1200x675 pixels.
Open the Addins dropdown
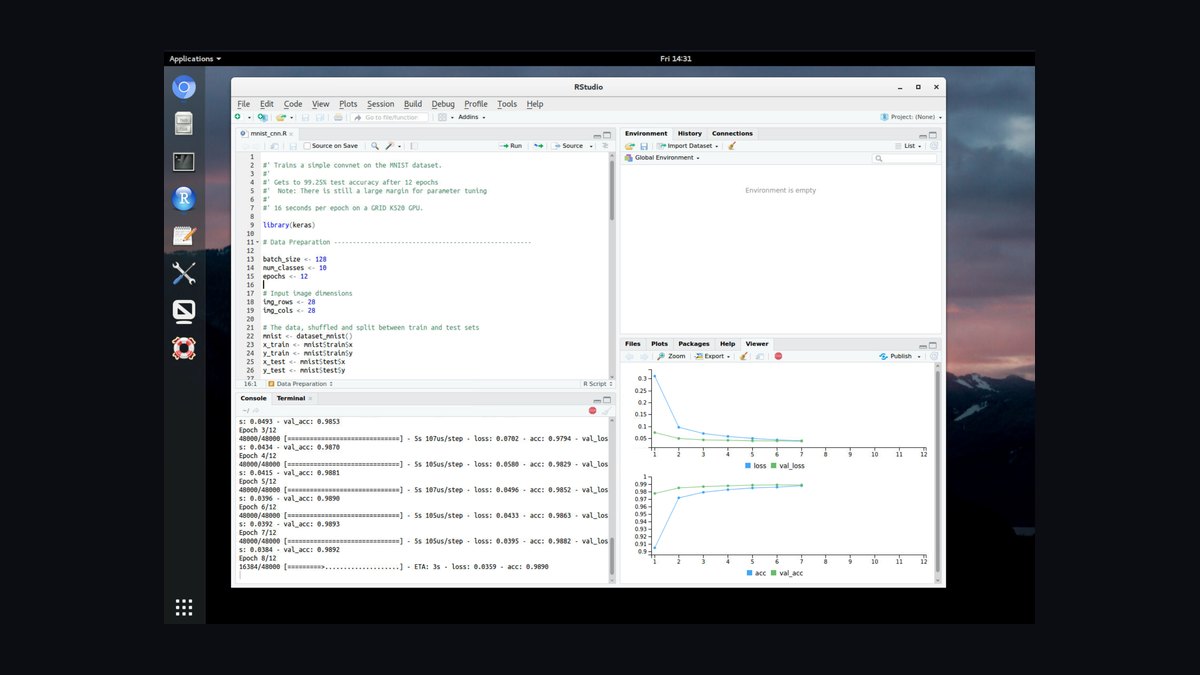[x=472, y=117]
